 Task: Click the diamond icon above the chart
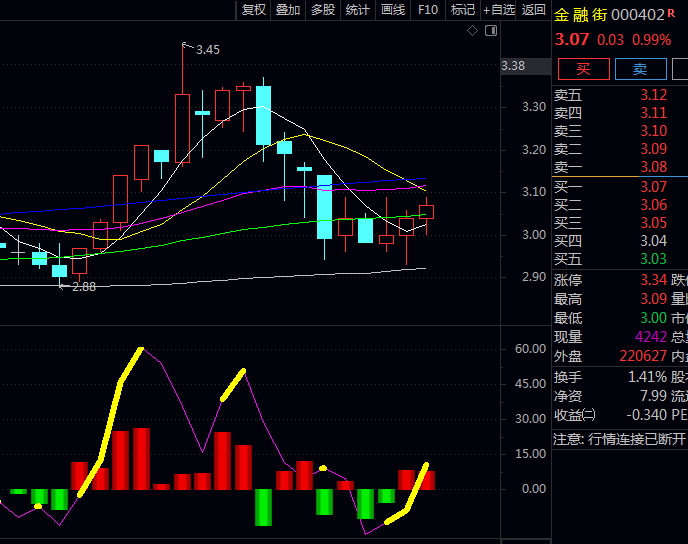[472, 31]
